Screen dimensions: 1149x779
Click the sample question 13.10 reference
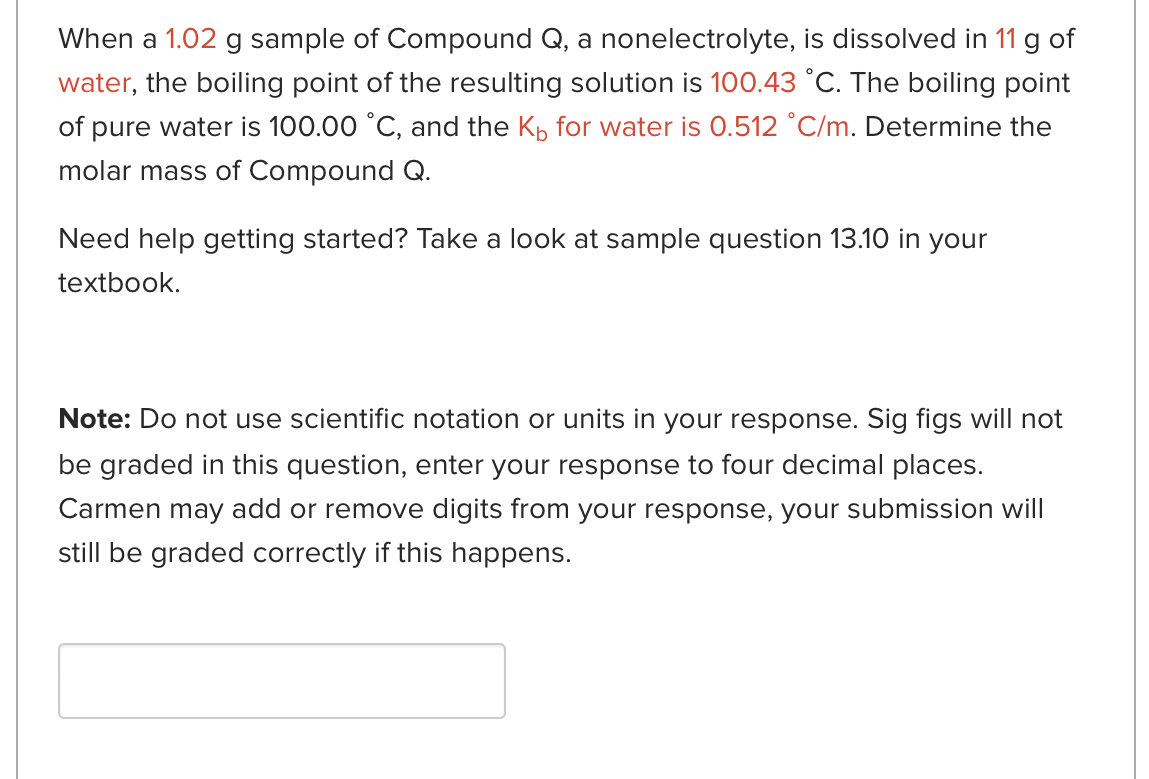[743, 239]
